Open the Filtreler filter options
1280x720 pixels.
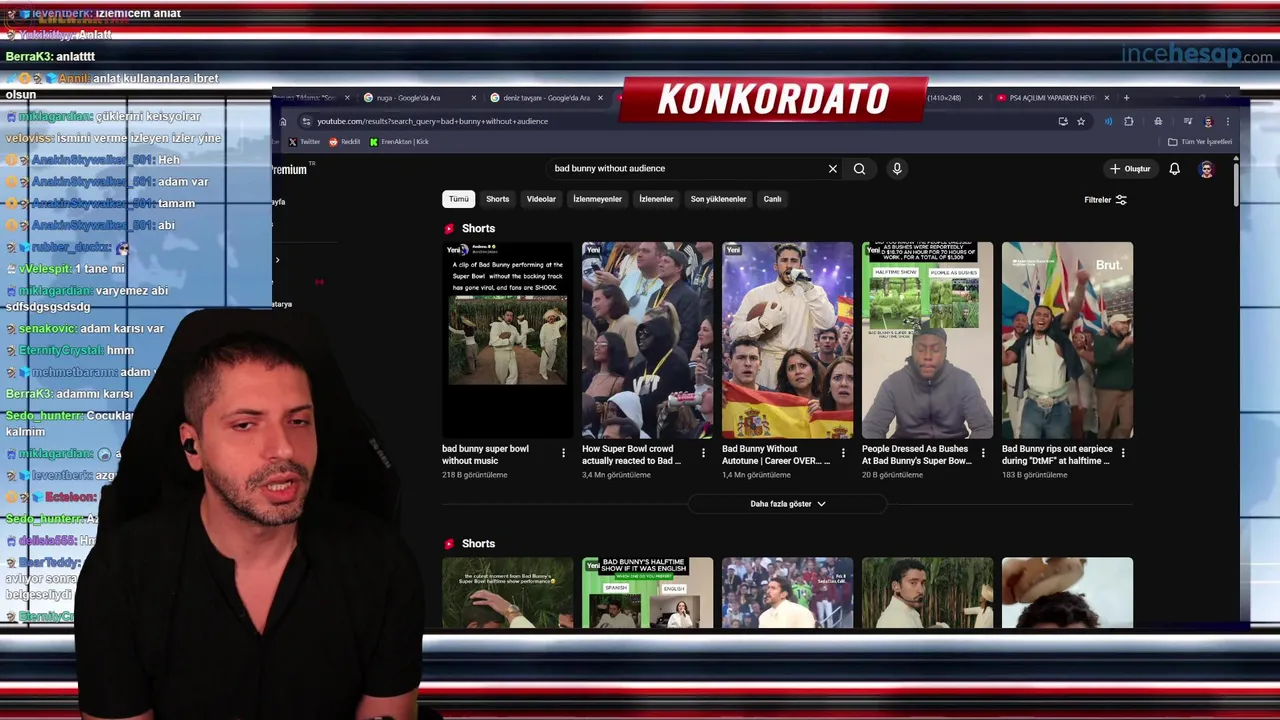1105,200
